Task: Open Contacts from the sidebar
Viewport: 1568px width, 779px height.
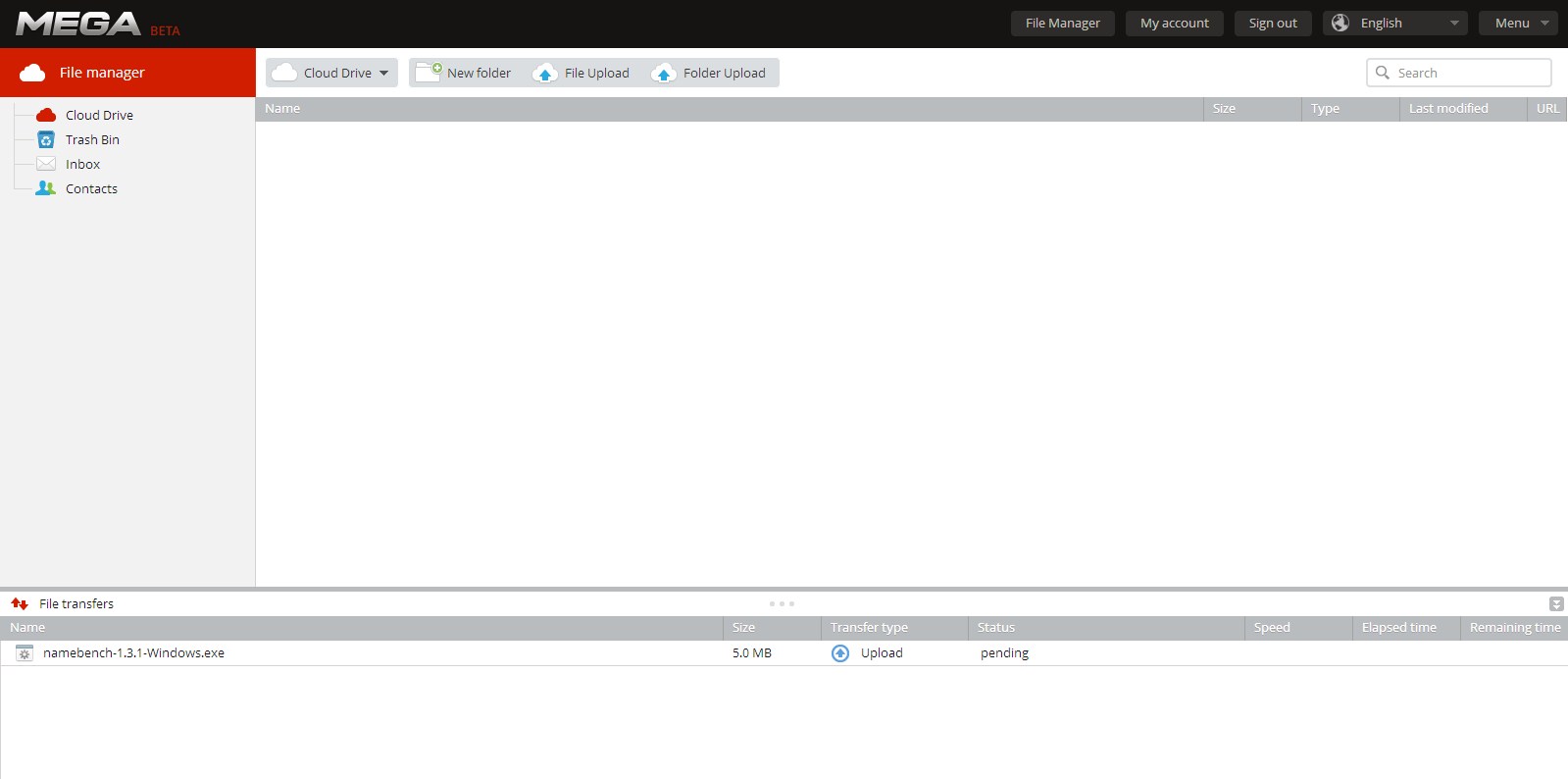Action: point(91,188)
